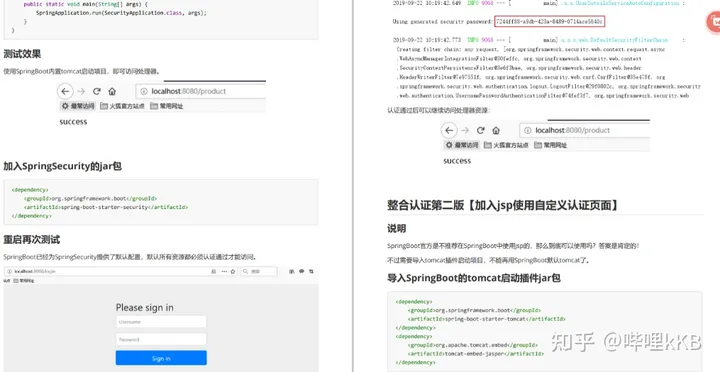Click spring-boot-starter-tomcat artifactId code line
This screenshot has height=372, width=720.
(x=486, y=319)
